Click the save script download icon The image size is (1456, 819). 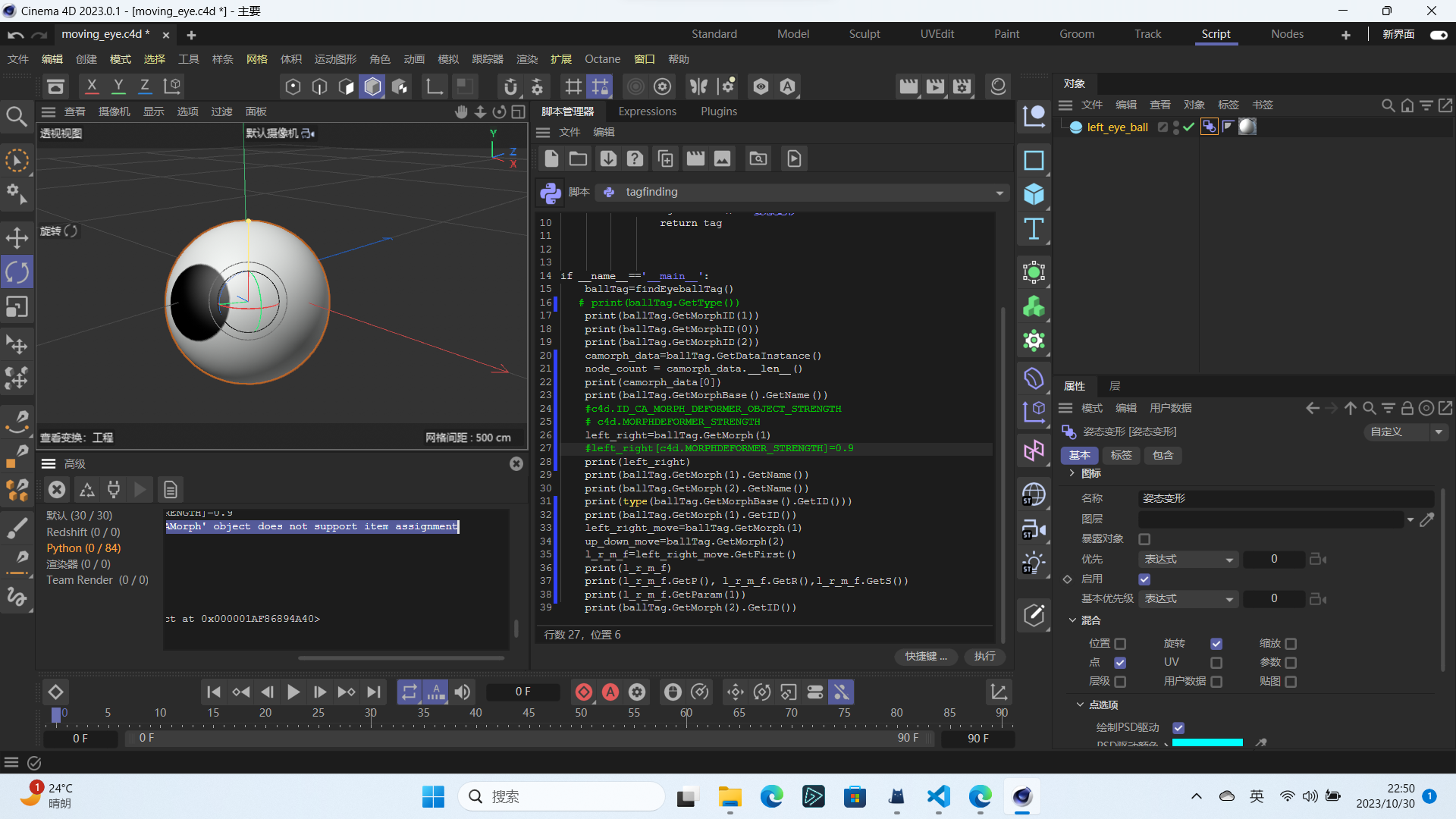pyautogui.click(x=608, y=158)
